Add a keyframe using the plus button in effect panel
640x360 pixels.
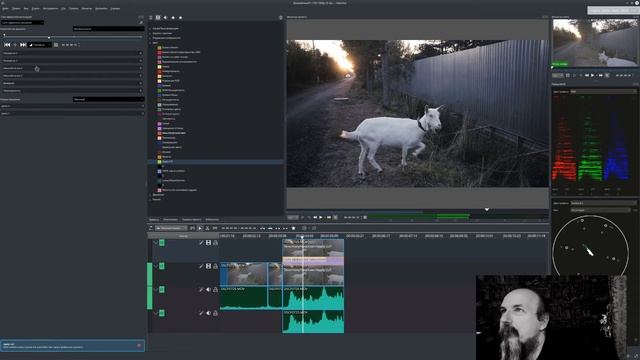15,45
